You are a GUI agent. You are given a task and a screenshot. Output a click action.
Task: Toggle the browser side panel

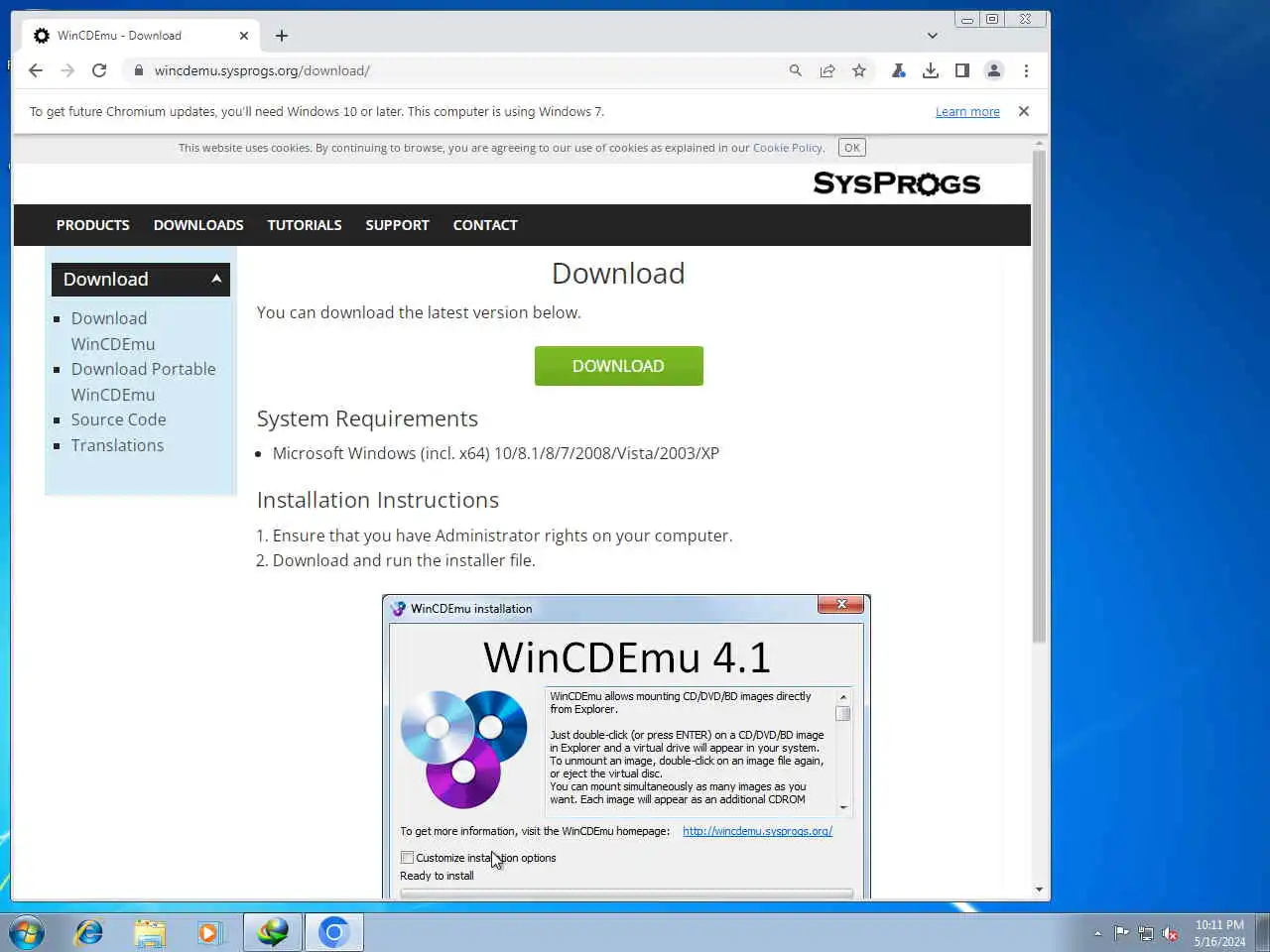[x=961, y=70]
